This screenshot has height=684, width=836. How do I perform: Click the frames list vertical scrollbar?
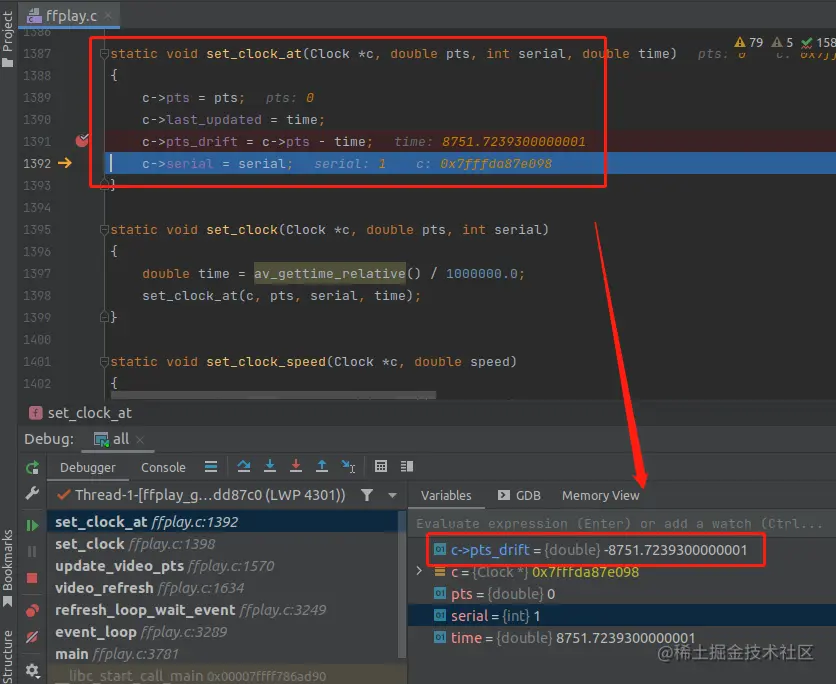point(401,585)
